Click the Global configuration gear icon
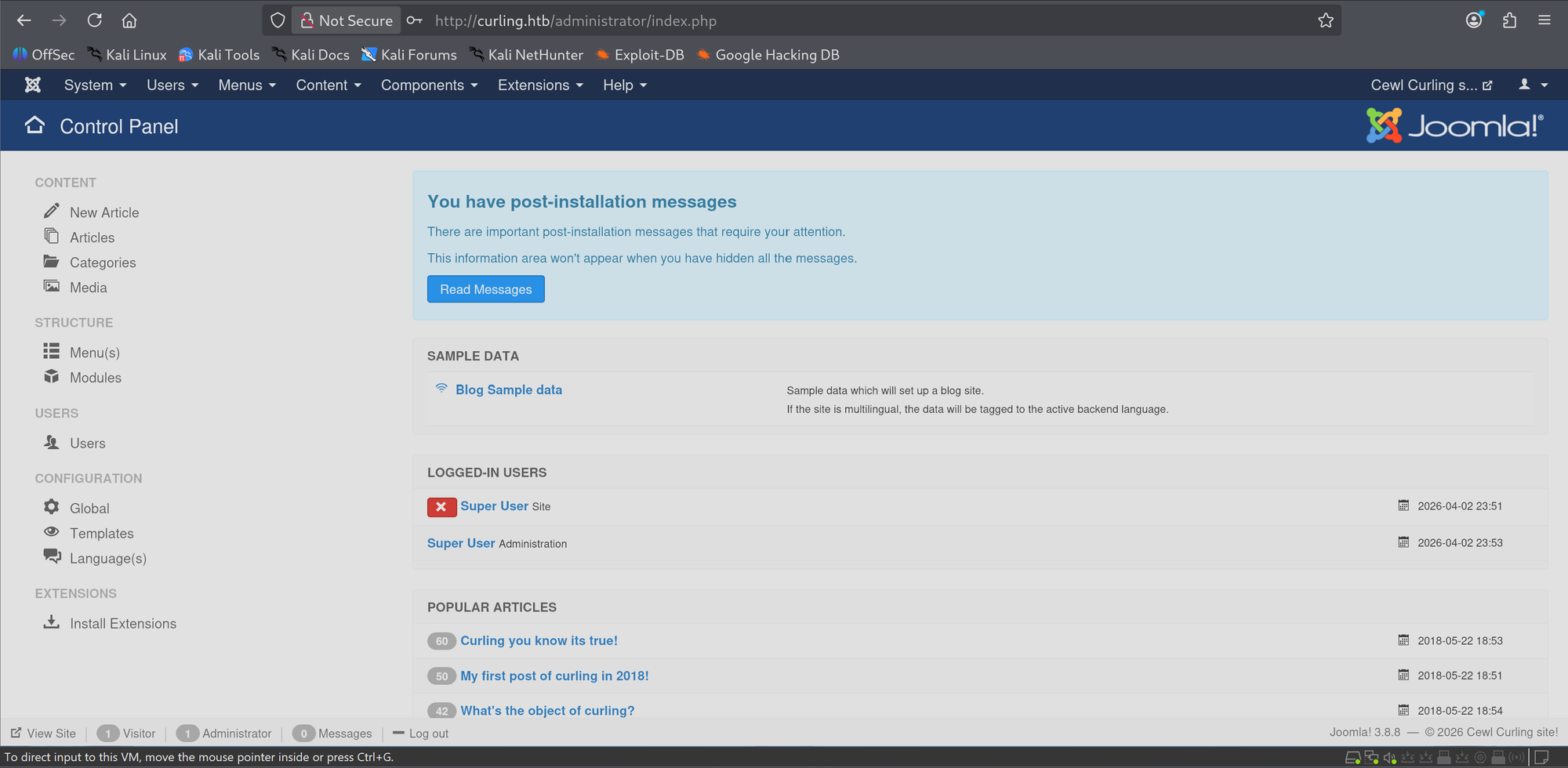This screenshot has height=768, width=1568. click(x=52, y=507)
